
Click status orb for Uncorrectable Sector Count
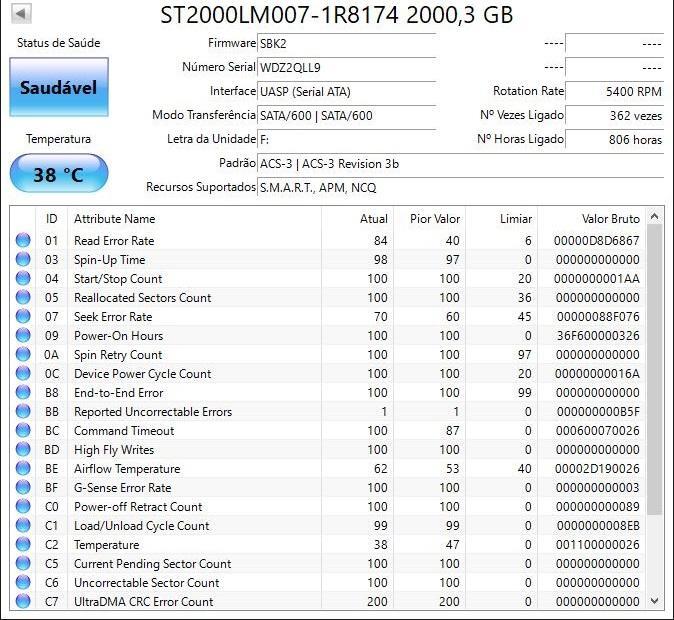tap(23, 582)
